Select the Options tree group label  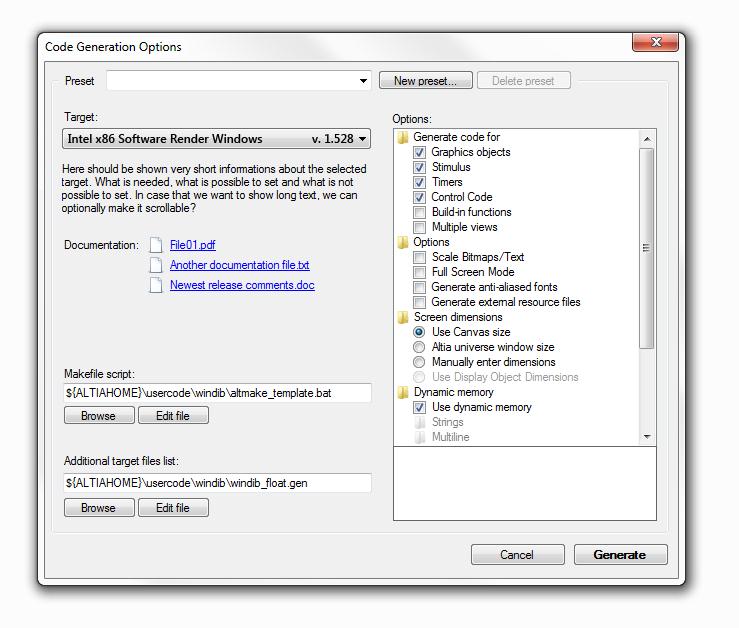coord(431,242)
